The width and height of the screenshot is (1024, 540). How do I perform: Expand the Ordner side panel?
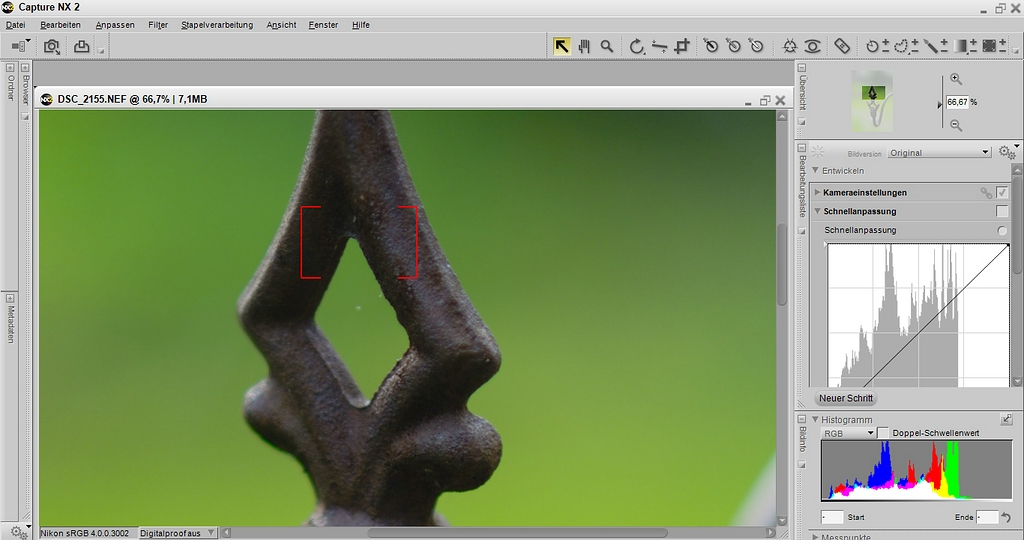click(10, 67)
